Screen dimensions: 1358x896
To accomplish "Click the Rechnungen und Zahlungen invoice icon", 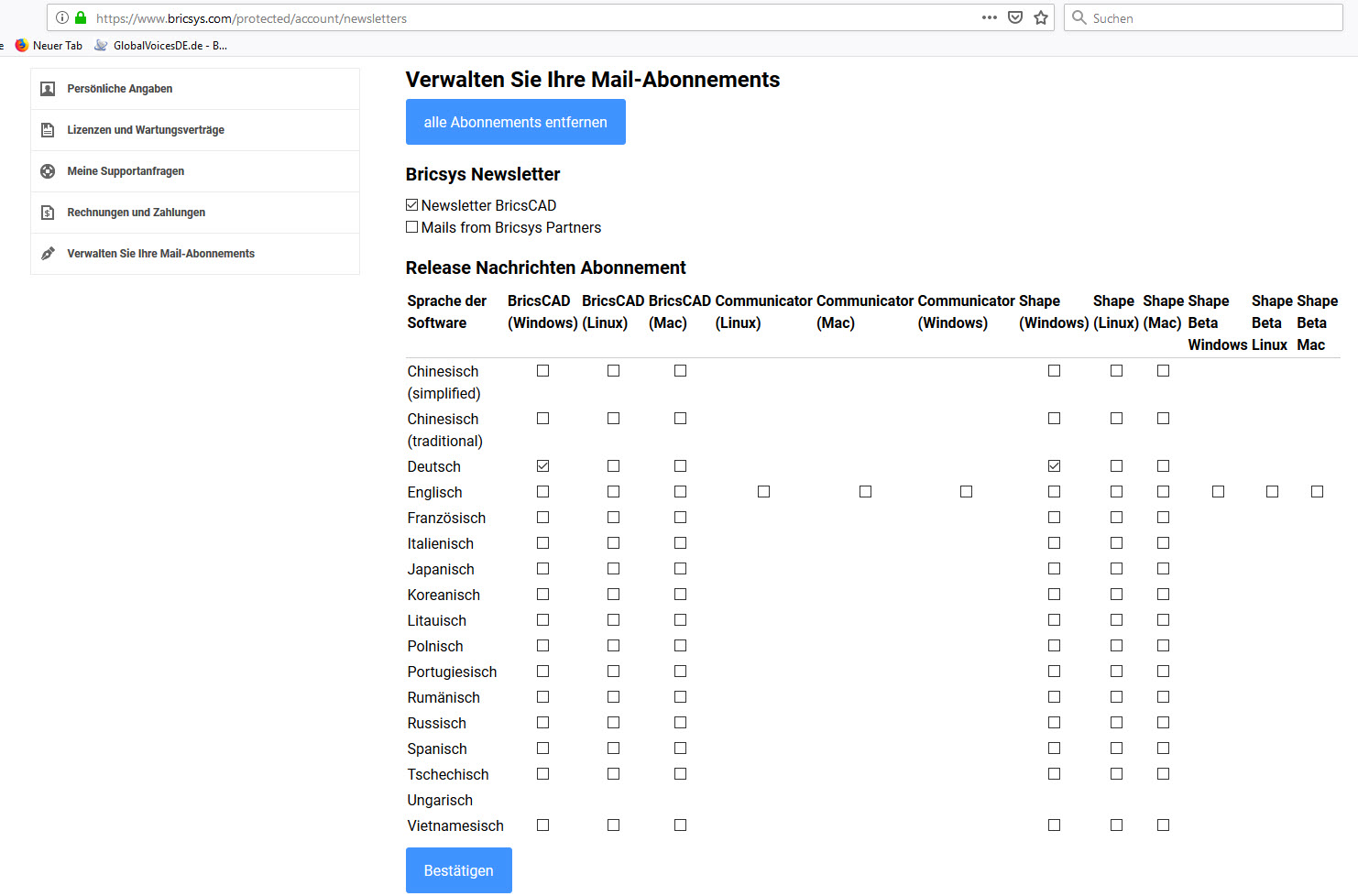I will click(48, 213).
